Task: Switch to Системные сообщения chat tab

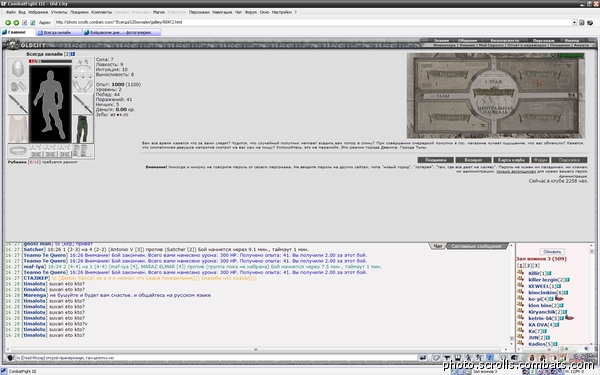Action: 476,246
